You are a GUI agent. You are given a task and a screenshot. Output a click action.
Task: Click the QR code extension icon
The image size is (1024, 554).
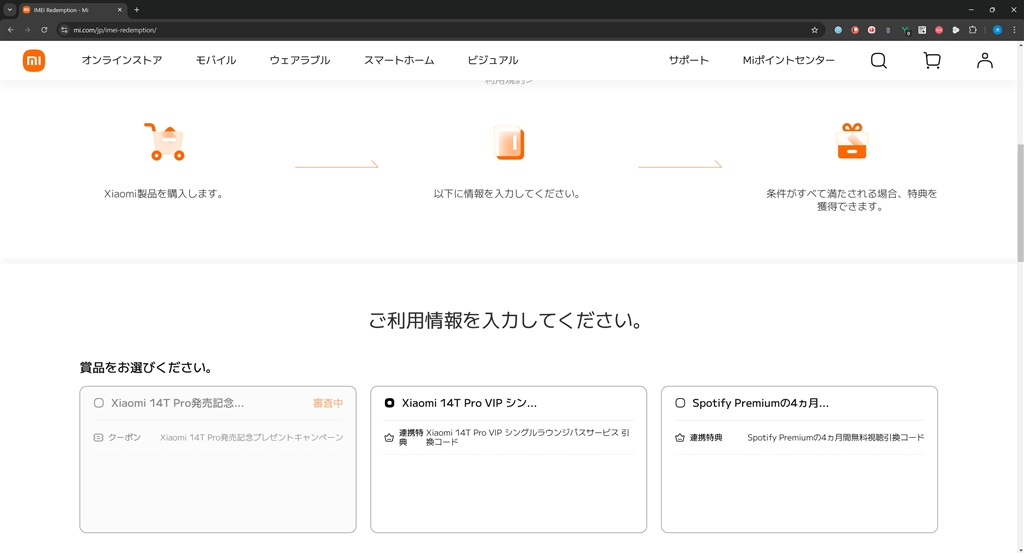click(x=922, y=30)
